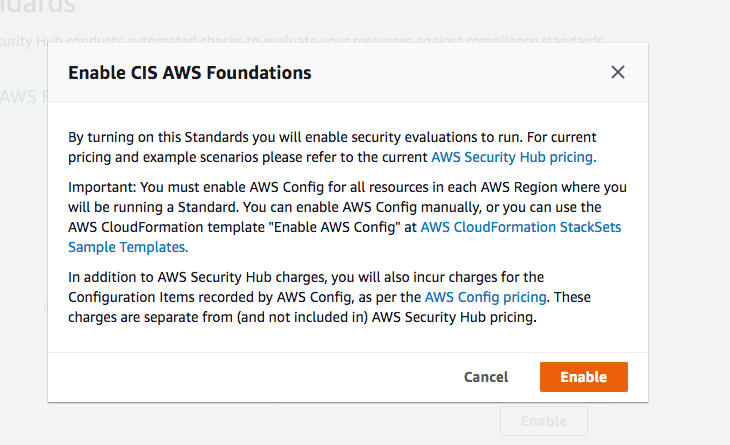The image size is (730, 445).
Task: Open AWS CloudFormation StackSets link
Action: 520,227
